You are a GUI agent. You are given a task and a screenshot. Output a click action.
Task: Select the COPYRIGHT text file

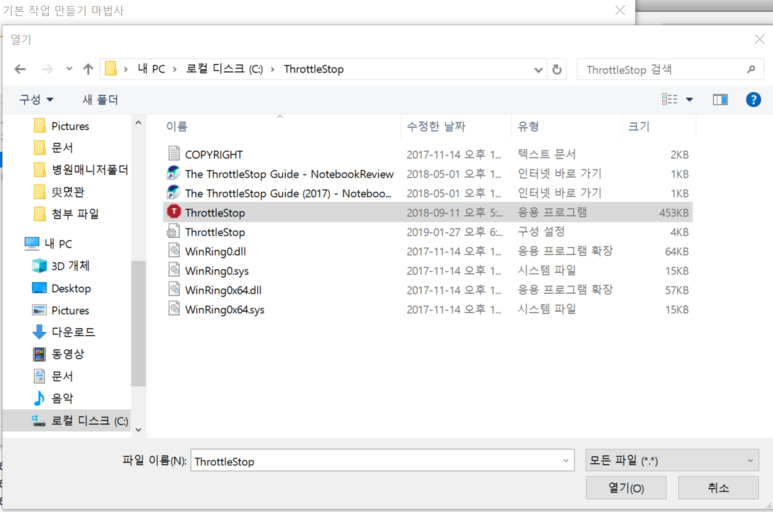(428, 154)
